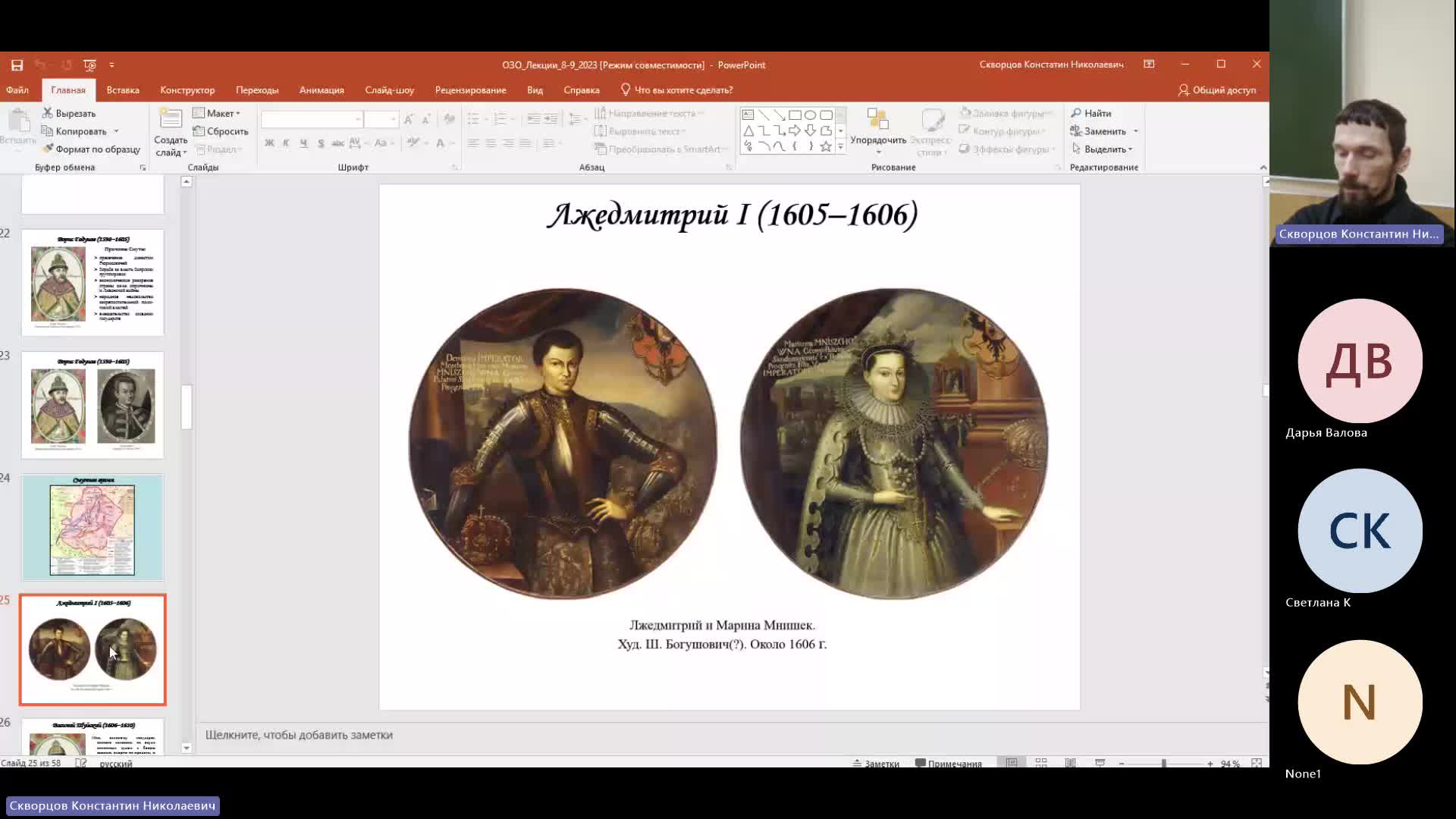Switch to Normal view icon in status bar
This screenshot has height=819, width=1456.
pos(1012,763)
